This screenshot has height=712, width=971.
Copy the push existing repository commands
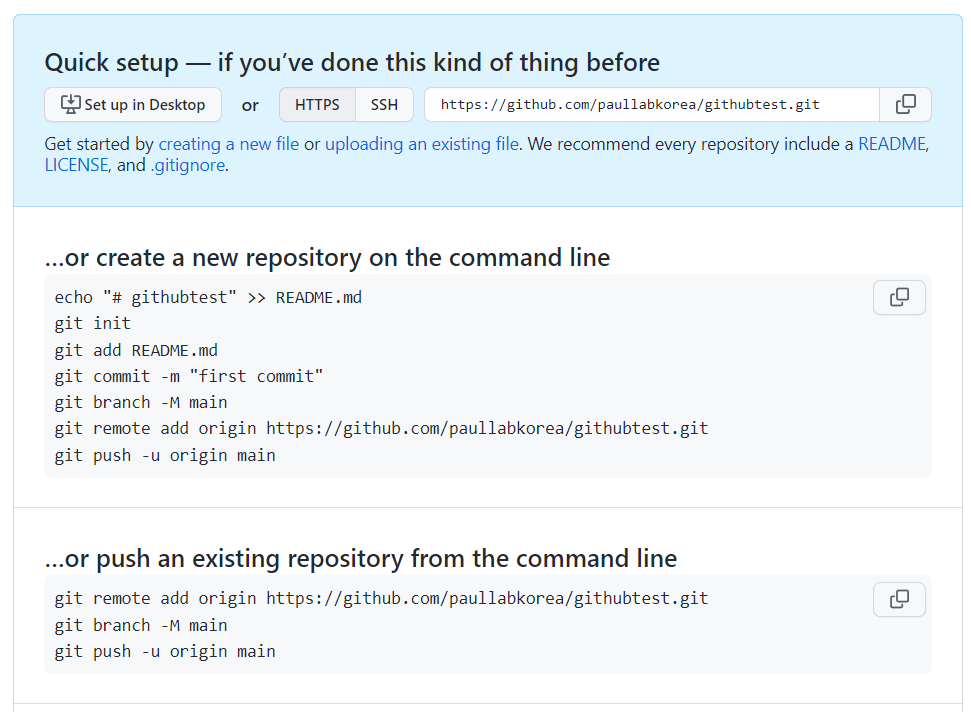(899, 599)
